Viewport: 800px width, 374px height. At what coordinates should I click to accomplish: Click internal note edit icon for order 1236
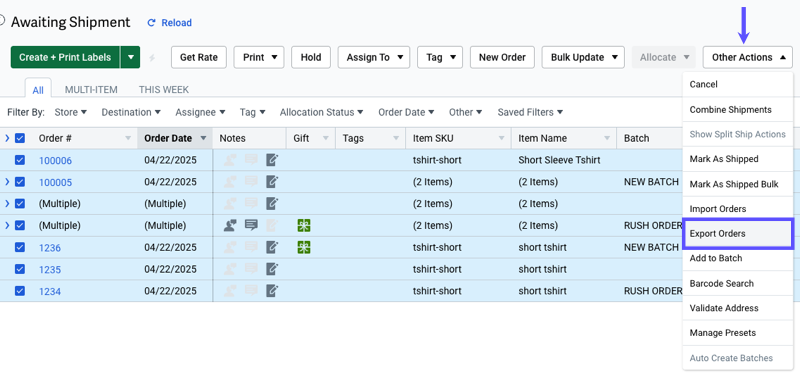272,247
